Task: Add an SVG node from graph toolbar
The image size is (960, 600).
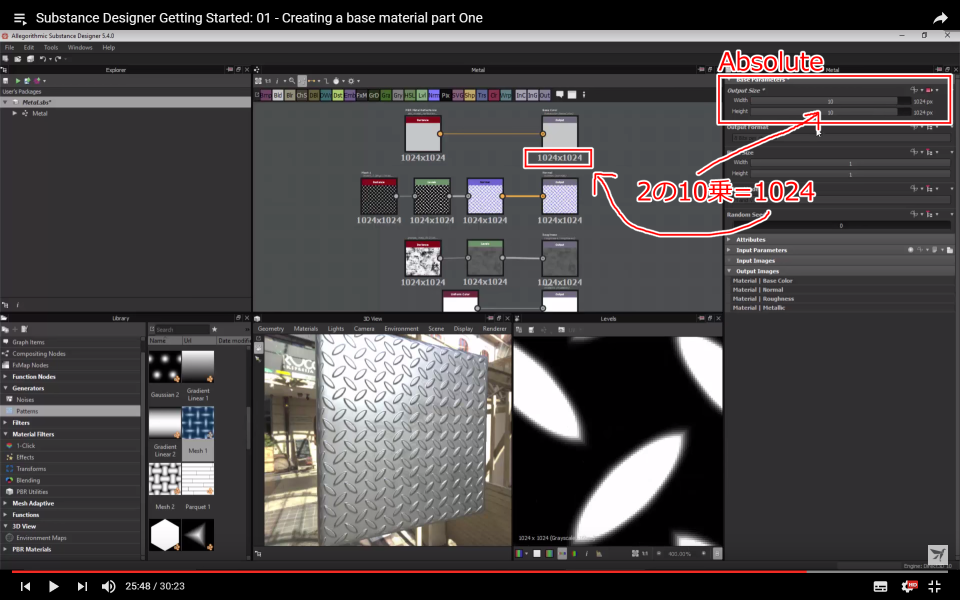Action: (x=458, y=95)
